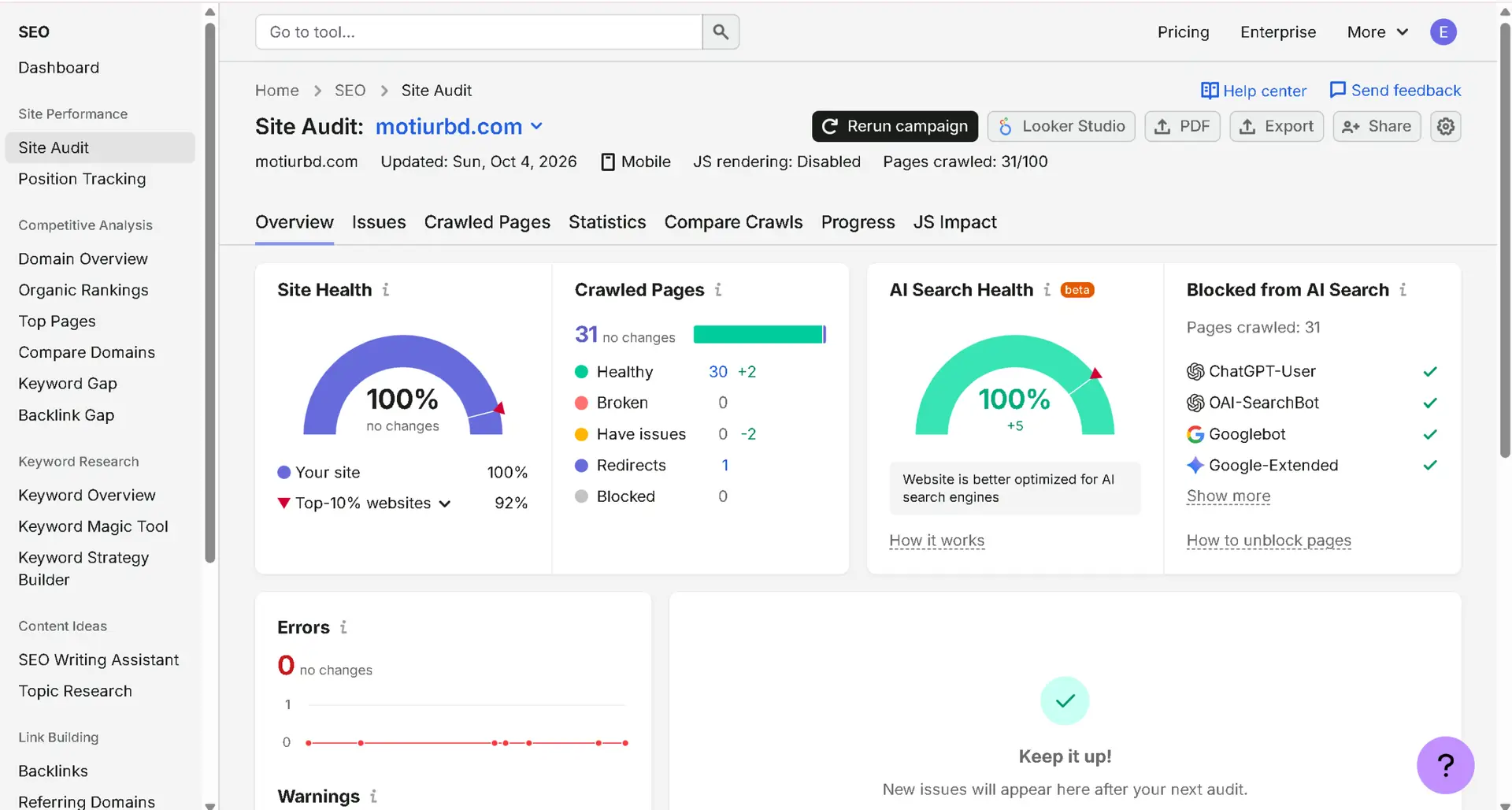Click How it works link
The width and height of the screenshot is (1512, 810).
[936, 541]
